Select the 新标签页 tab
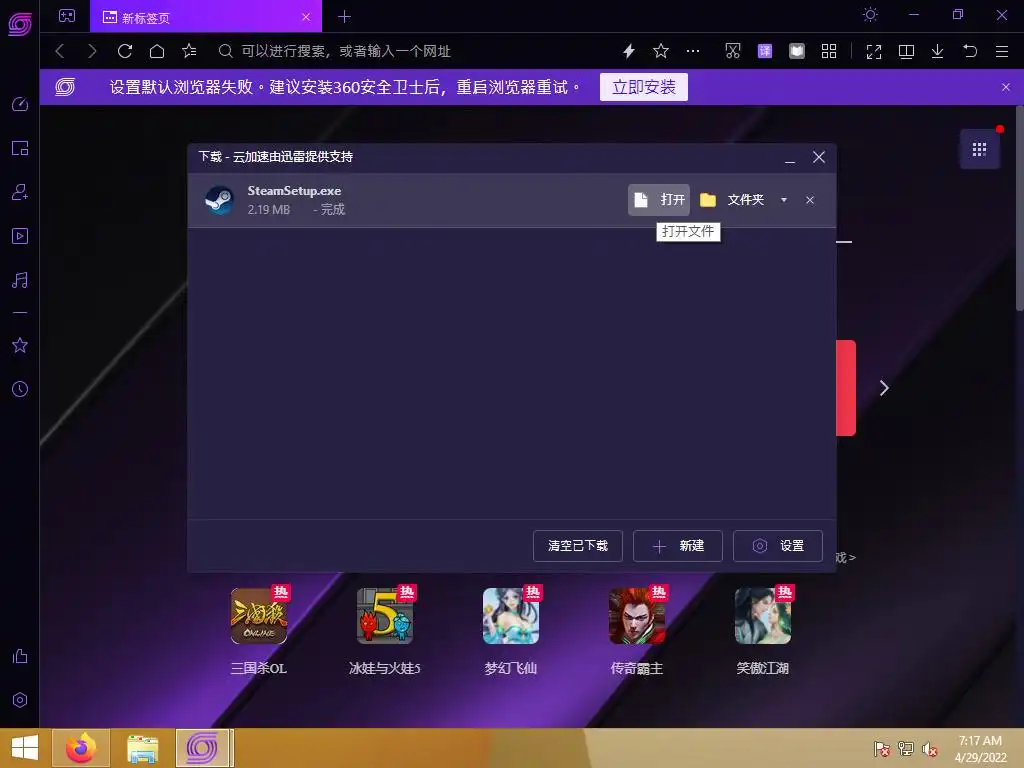Viewport: 1024px width, 768px height. pyautogui.click(x=206, y=17)
